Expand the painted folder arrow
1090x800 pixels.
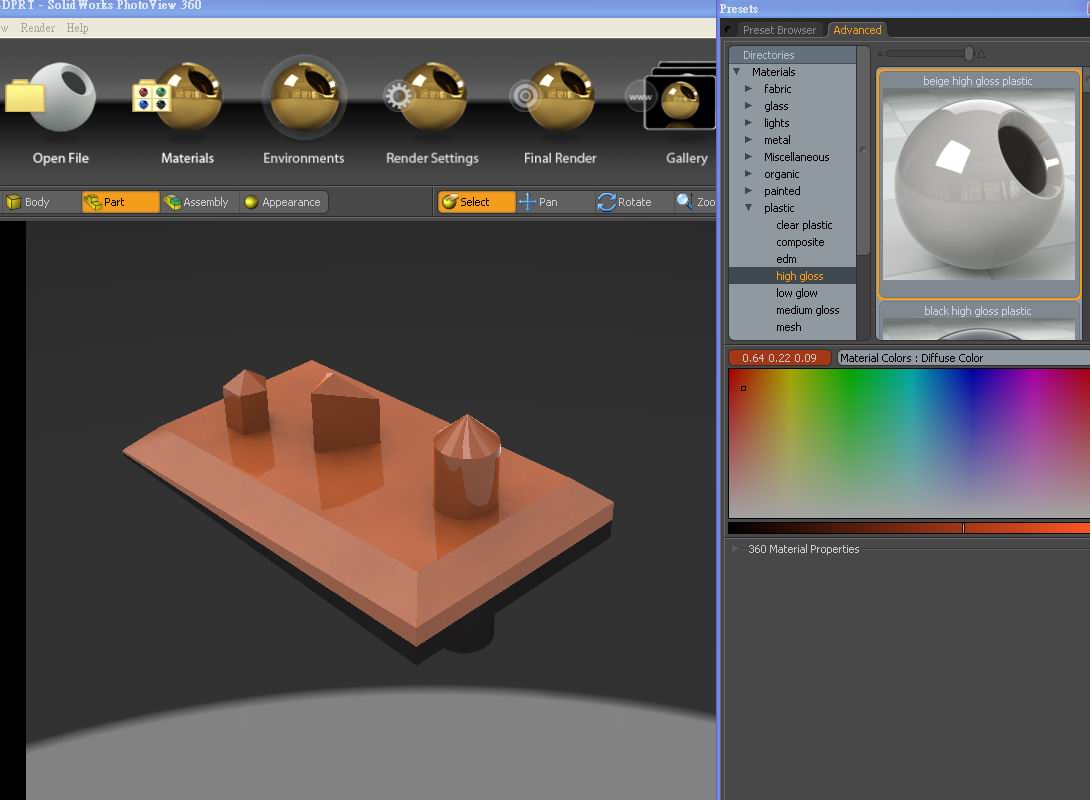[x=749, y=191]
